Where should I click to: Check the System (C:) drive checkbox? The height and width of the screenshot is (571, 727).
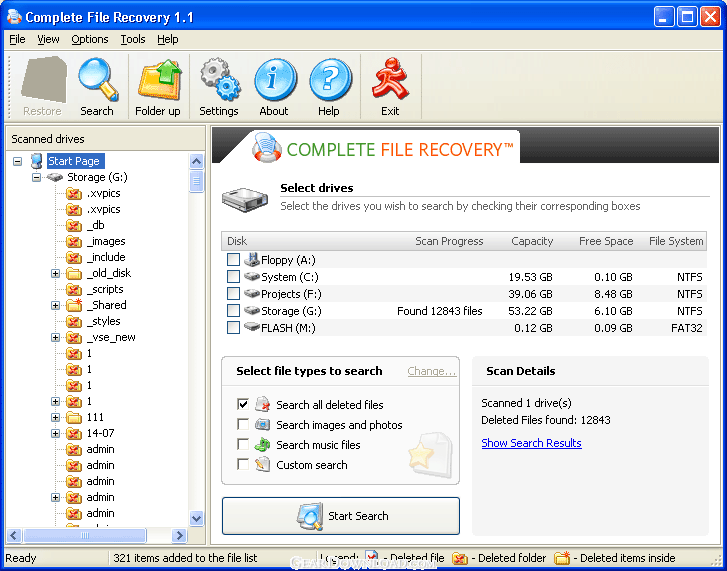233,277
